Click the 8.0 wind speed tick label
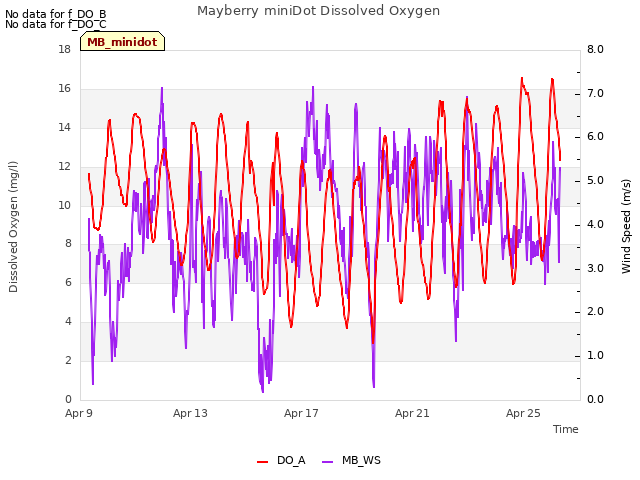 click(x=595, y=49)
